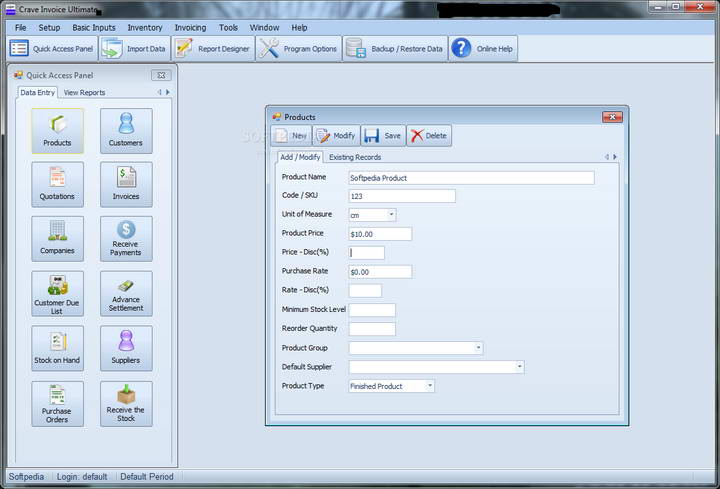Close the Quick Access Panel
Image resolution: width=720 pixels, height=489 pixels.
(161, 75)
